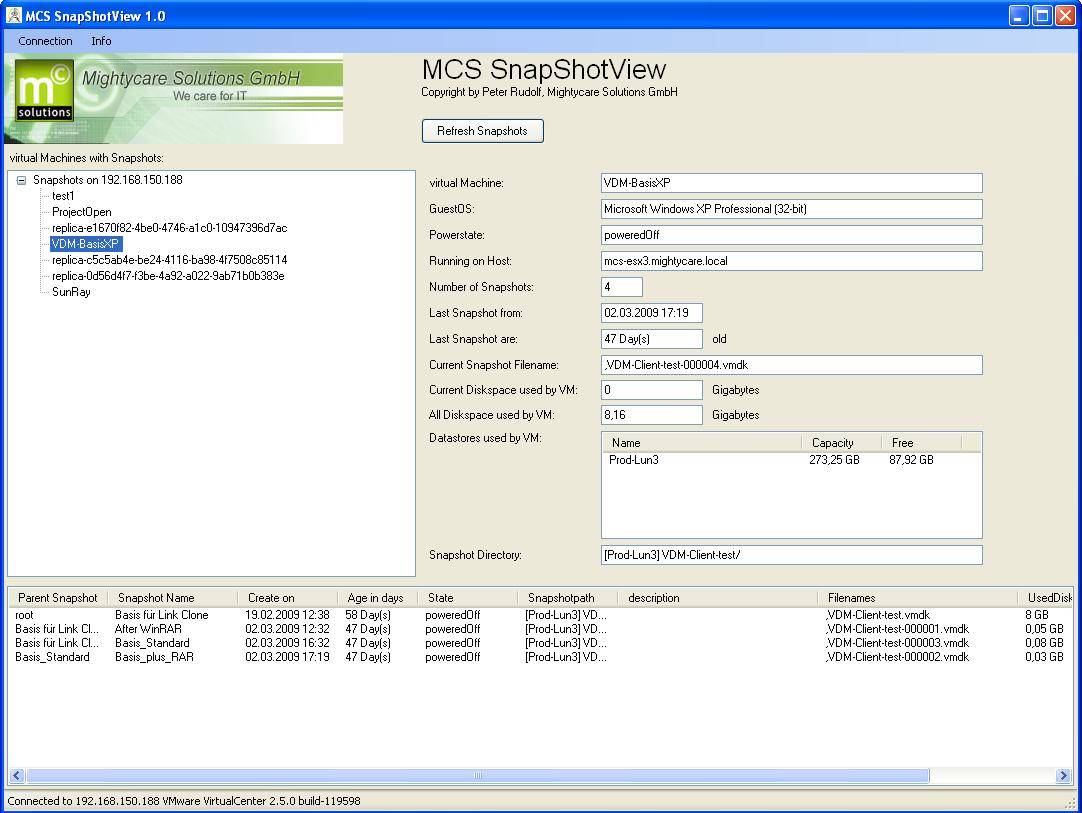Click the All Diskspace used by VM field
This screenshot has height=813, width=1082.
(651, 415)
